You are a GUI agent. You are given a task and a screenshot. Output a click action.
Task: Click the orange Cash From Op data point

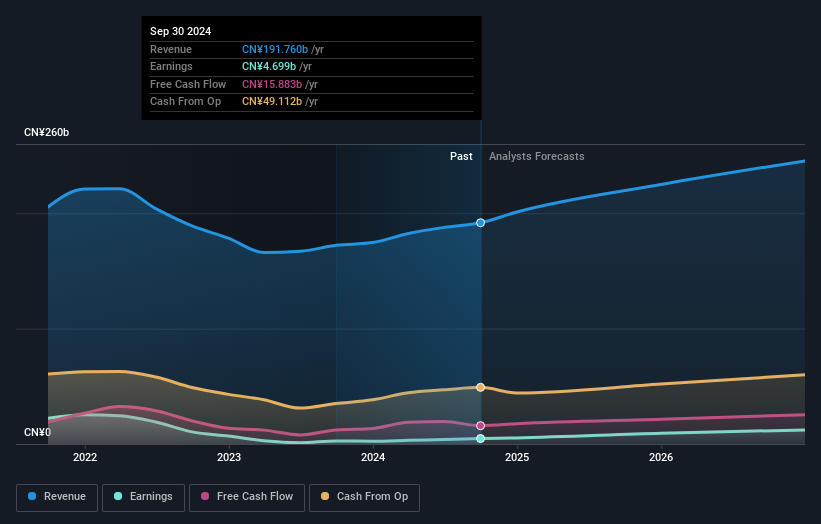coord(480,387)
